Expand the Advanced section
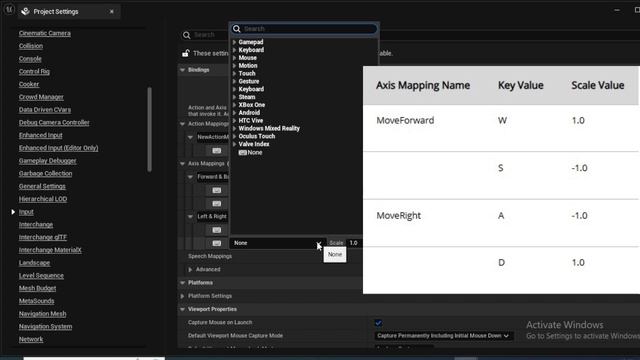 point(190,269)
